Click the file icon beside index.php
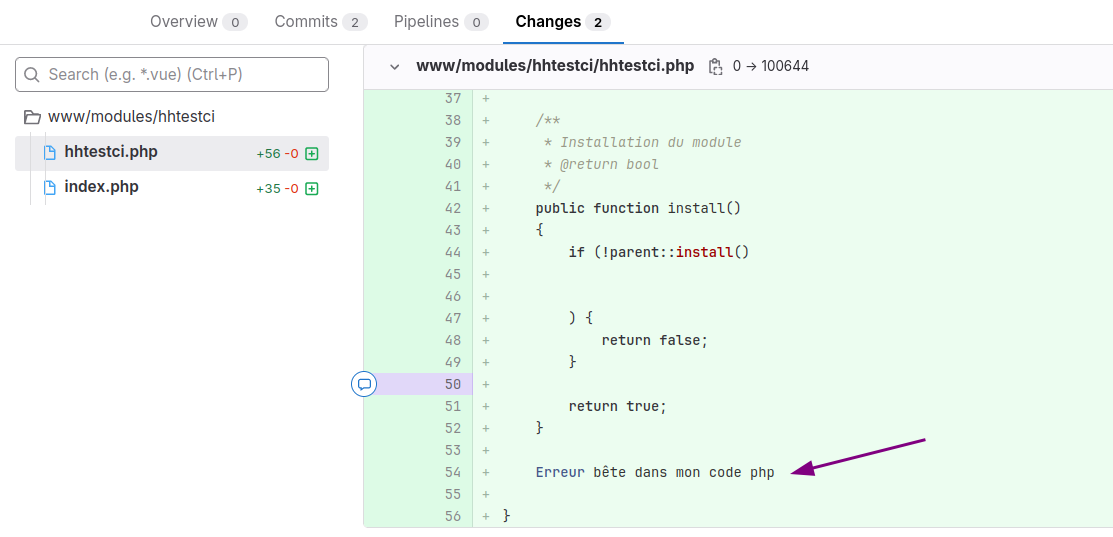 point(50,188)
